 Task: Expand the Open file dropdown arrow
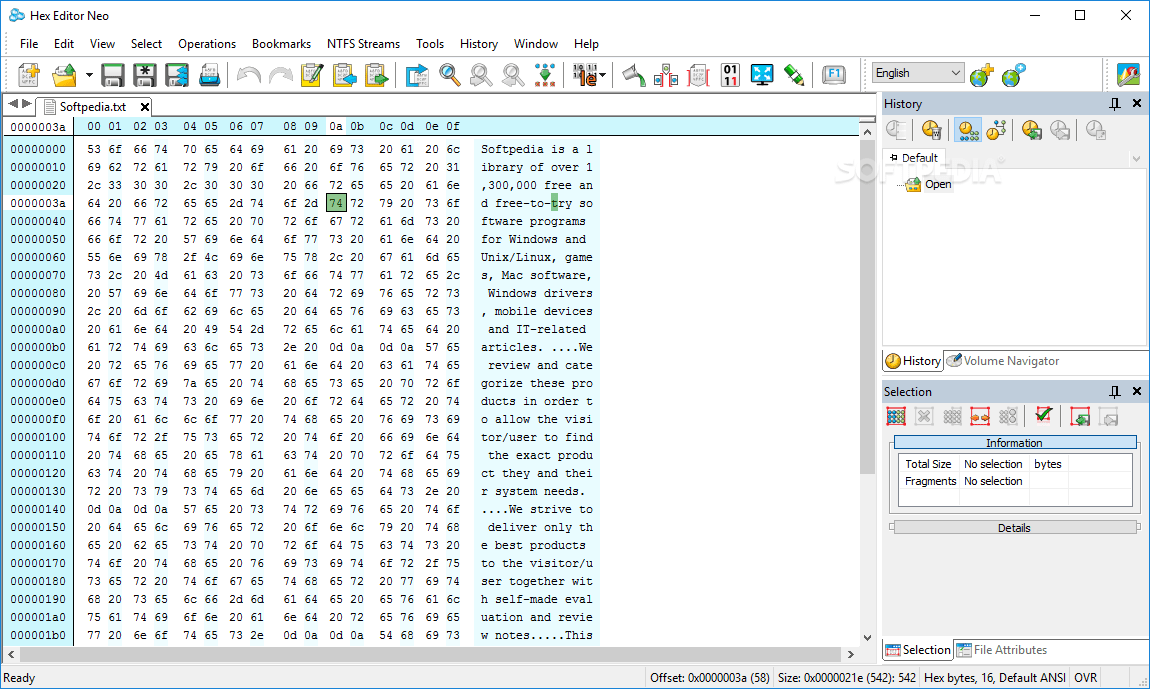89,75
